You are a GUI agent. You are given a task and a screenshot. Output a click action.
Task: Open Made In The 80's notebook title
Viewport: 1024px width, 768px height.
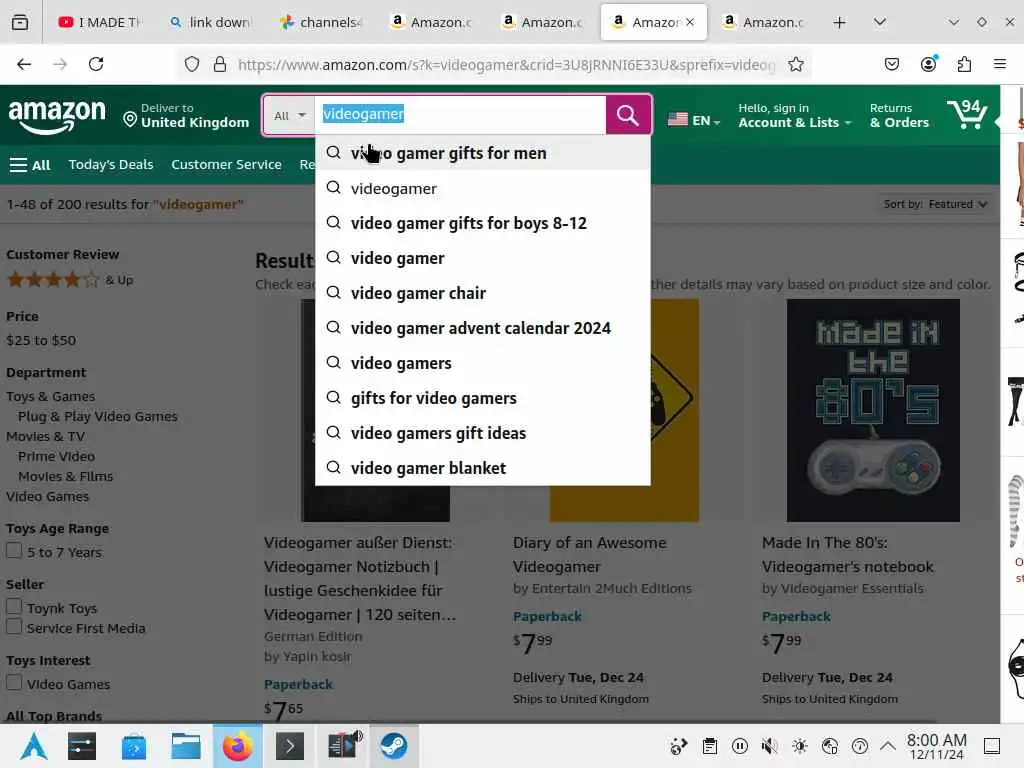847,554
